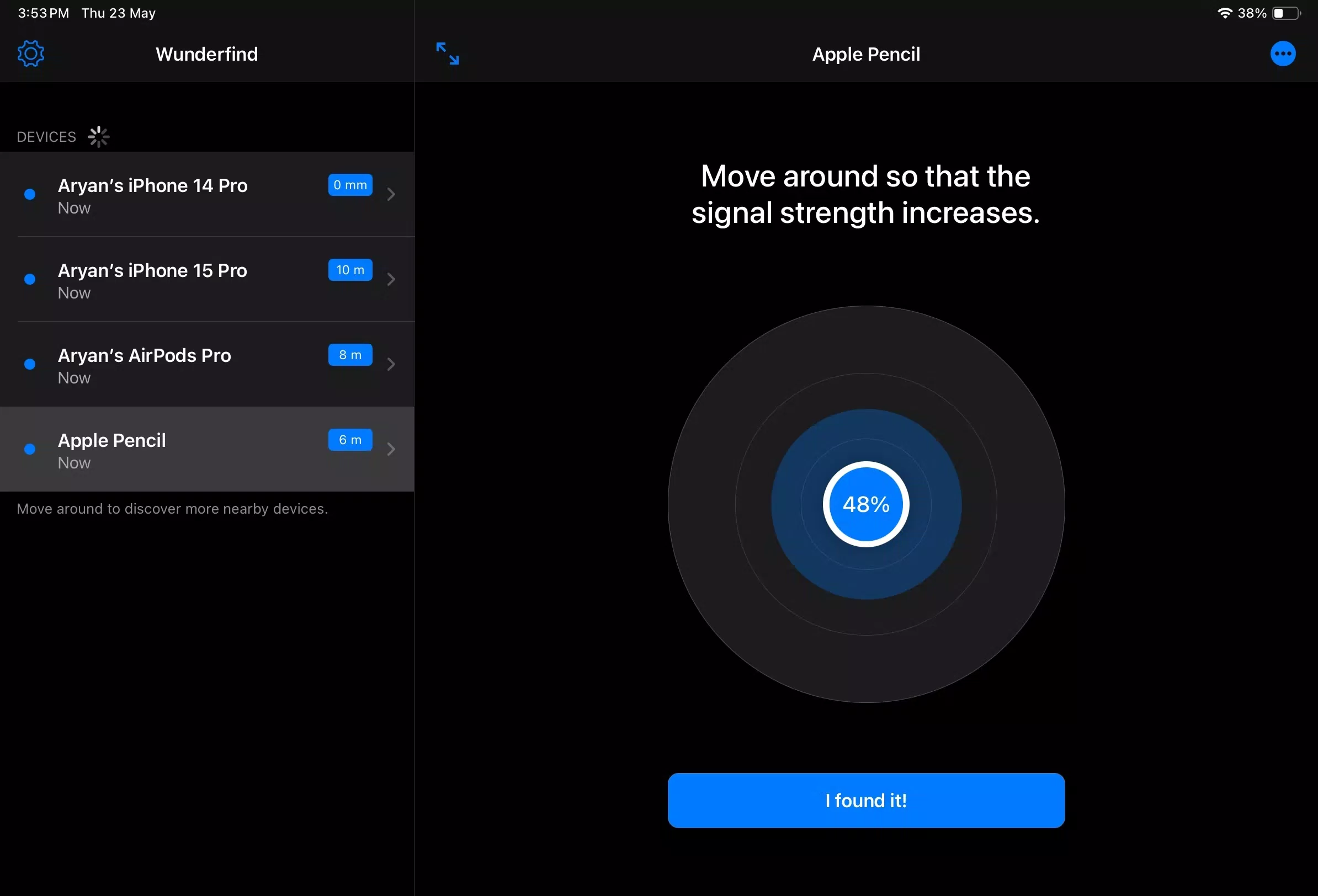This screenshot has width=1318, height=896.
Task: Select the 0 mm distance badge
Action: 350,185
